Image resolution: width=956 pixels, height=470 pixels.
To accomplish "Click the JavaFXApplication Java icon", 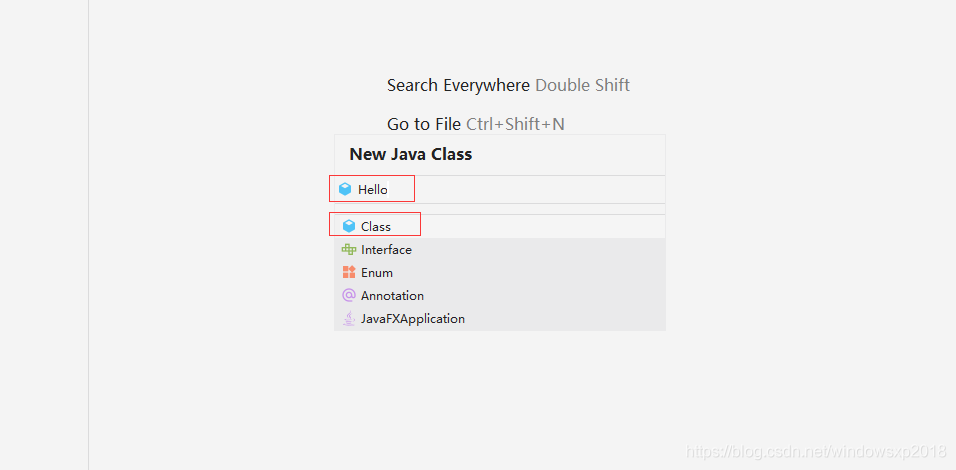I will point(349,319).
